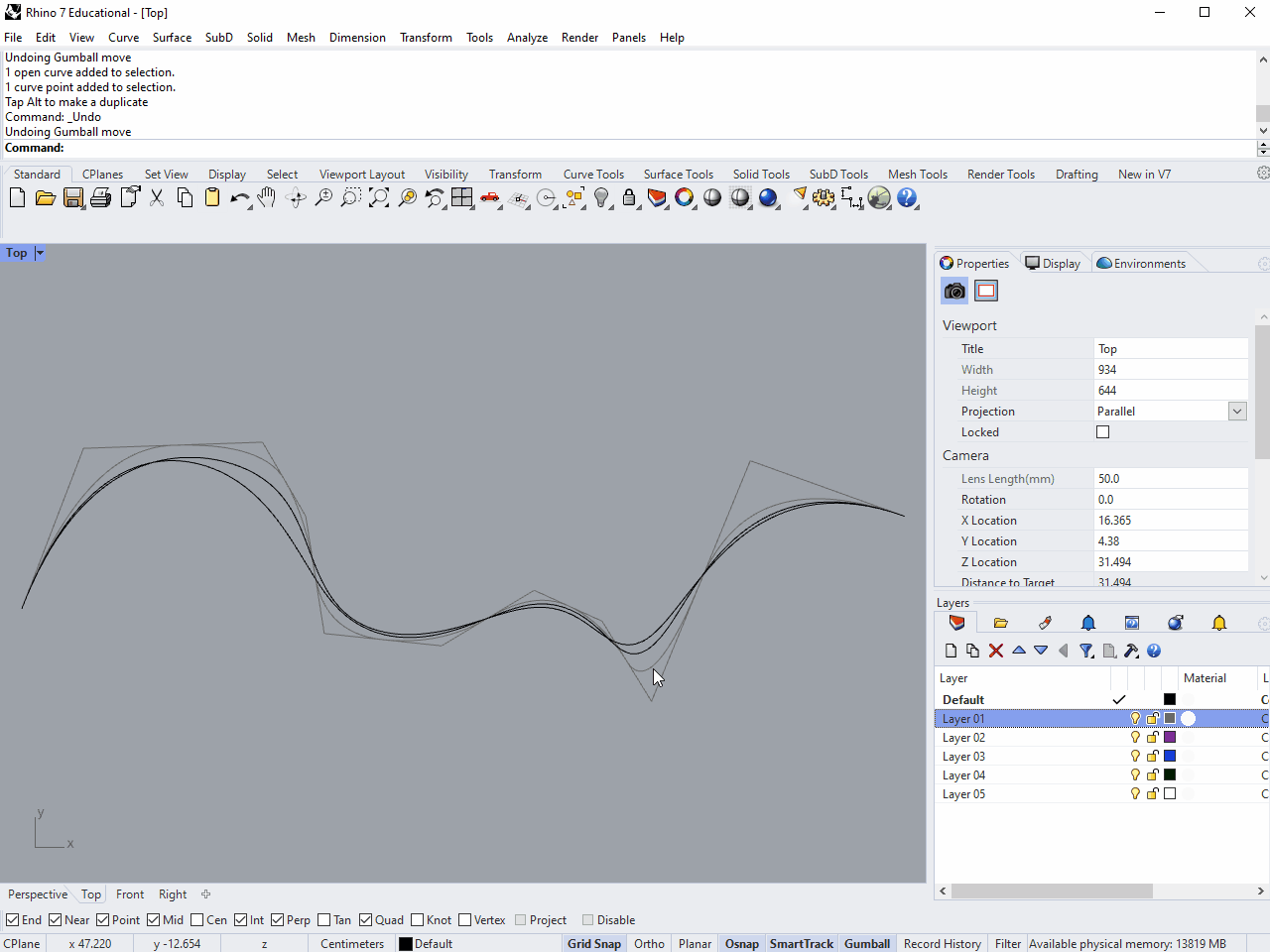Toggle Layer 02 lightbulb visibility

(1135, 738)
